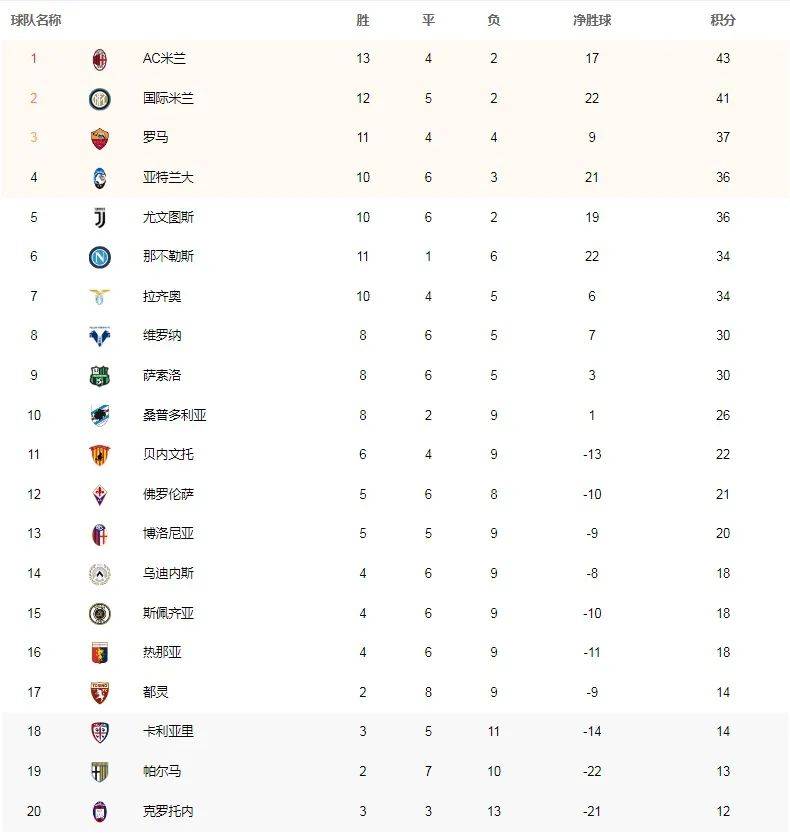Click the AC Milan club crest
This screenshot has width=790, height=833.
point(99,59)
